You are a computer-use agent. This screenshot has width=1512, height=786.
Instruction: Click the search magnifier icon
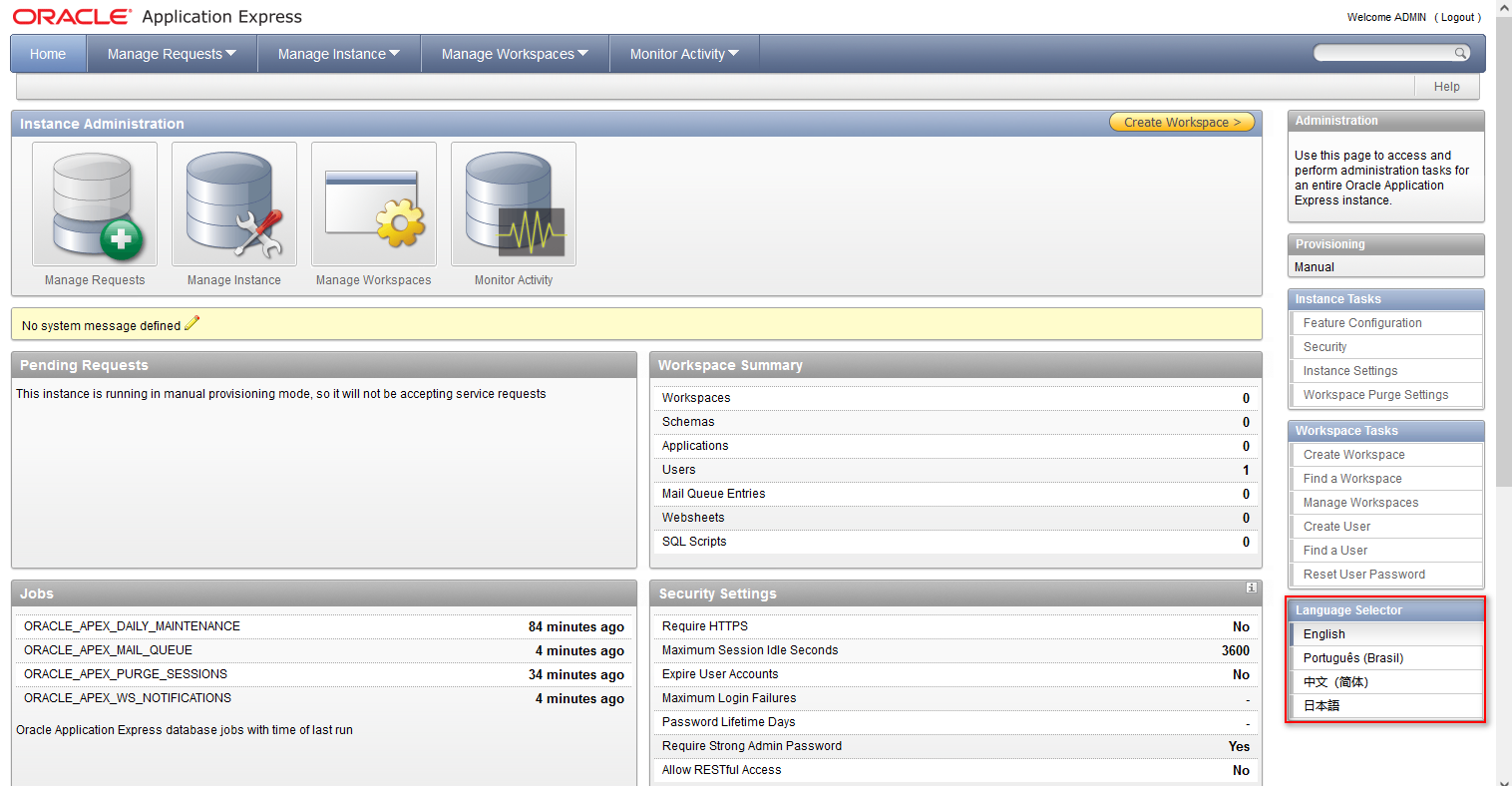[1460, 53]
